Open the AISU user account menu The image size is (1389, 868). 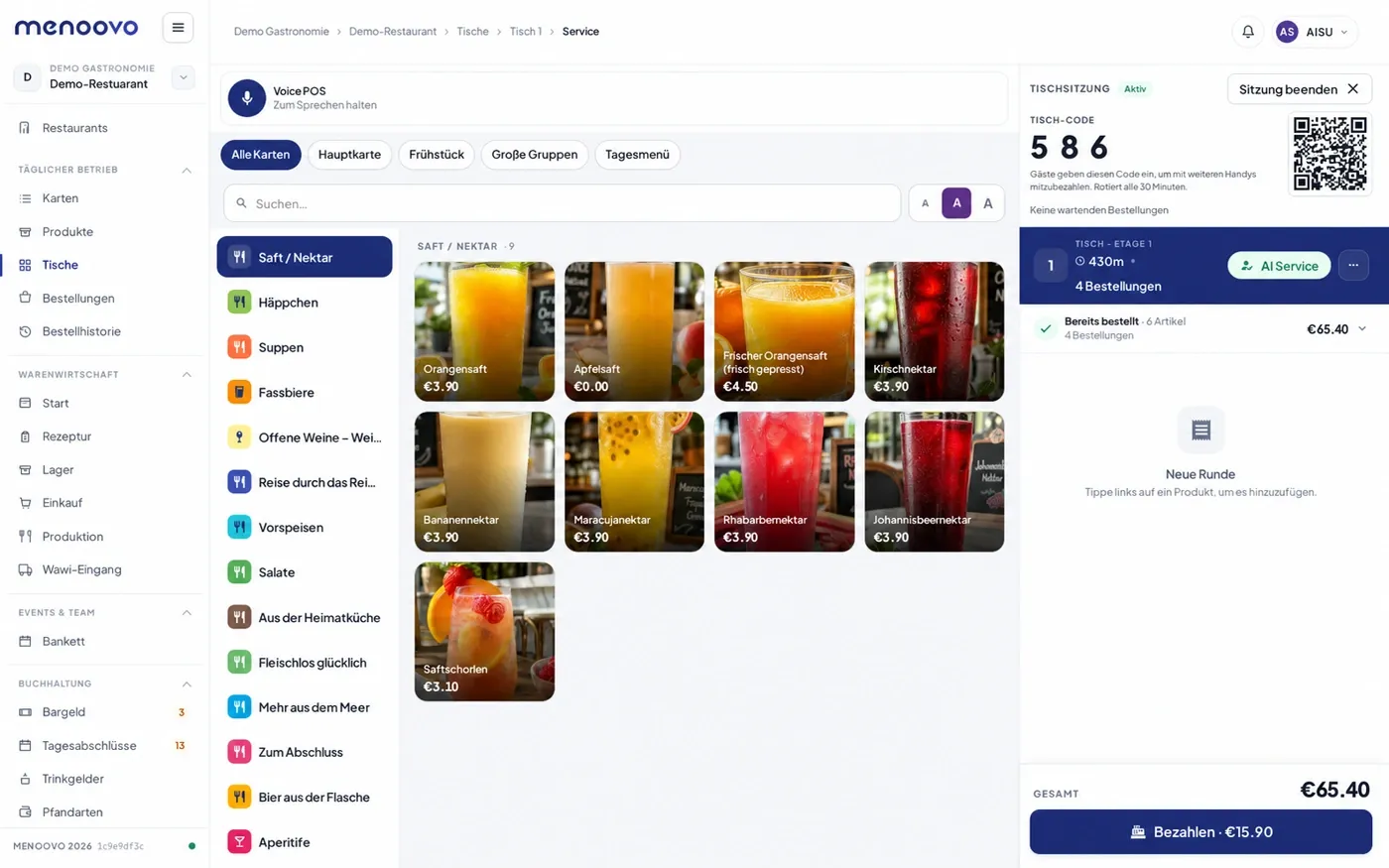1314,32
